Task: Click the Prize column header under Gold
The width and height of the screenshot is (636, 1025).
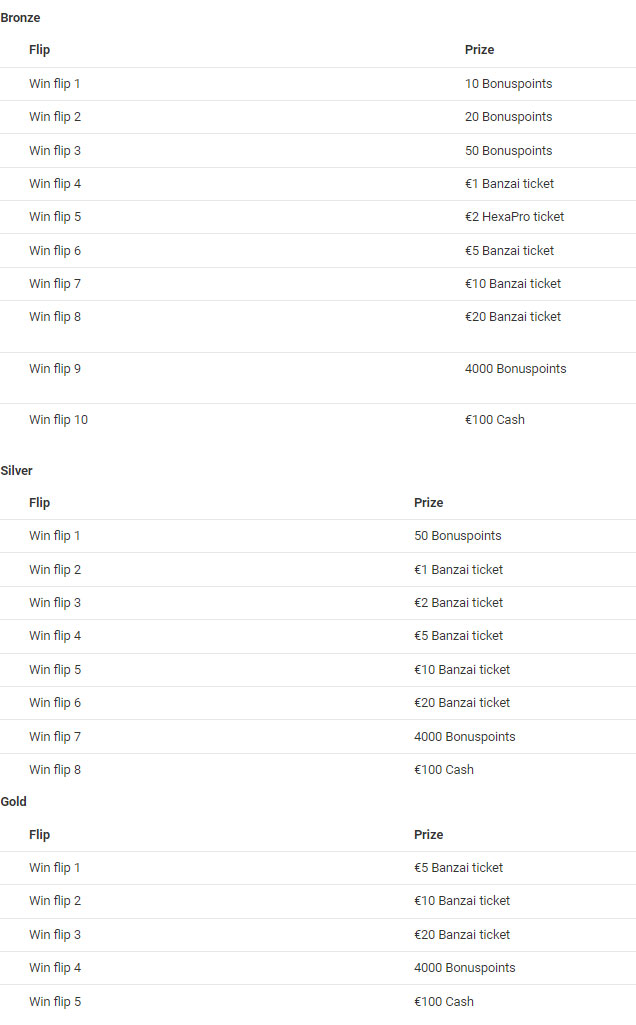Action: [428, 835]
